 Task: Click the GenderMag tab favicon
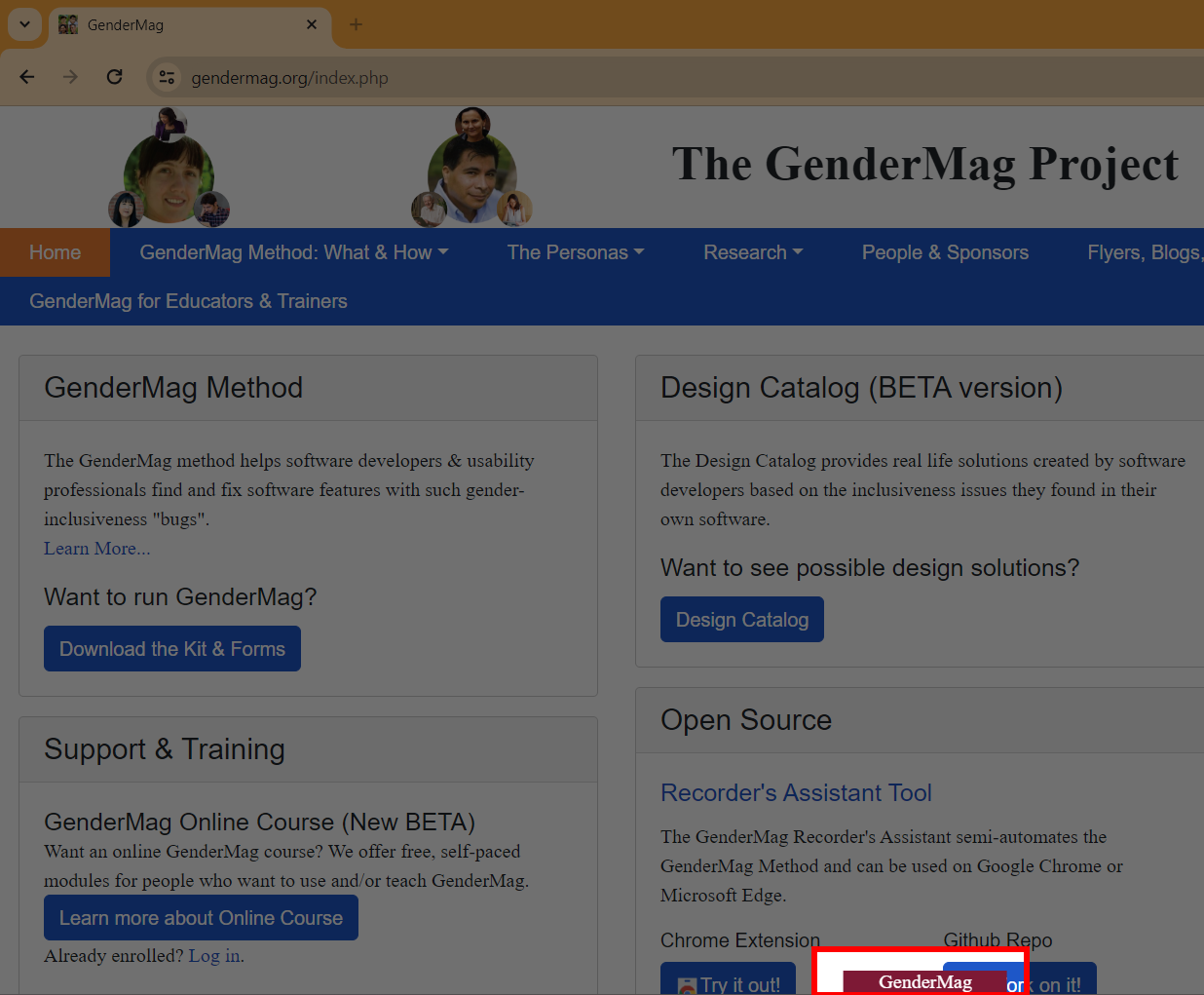click(68, 24)
